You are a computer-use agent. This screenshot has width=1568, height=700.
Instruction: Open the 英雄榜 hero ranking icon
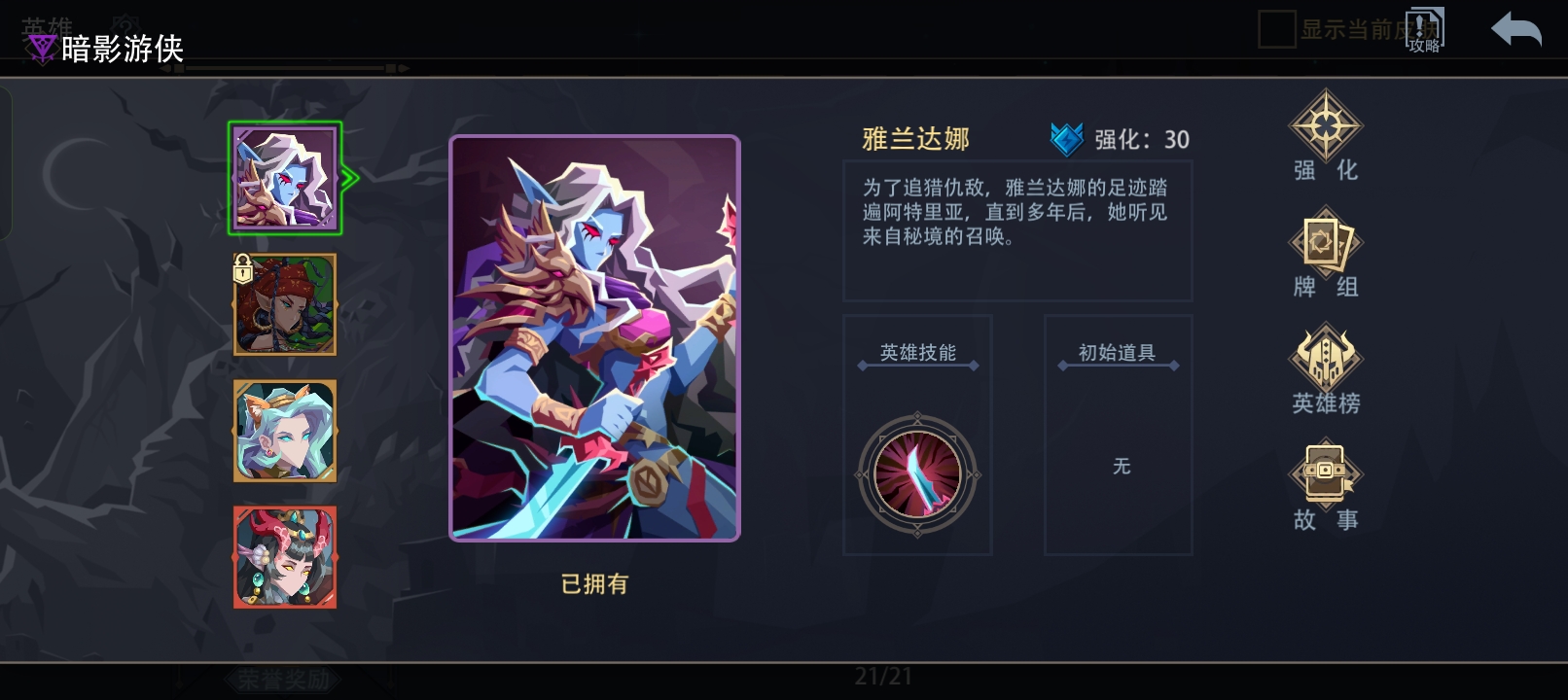[1325, 359]
